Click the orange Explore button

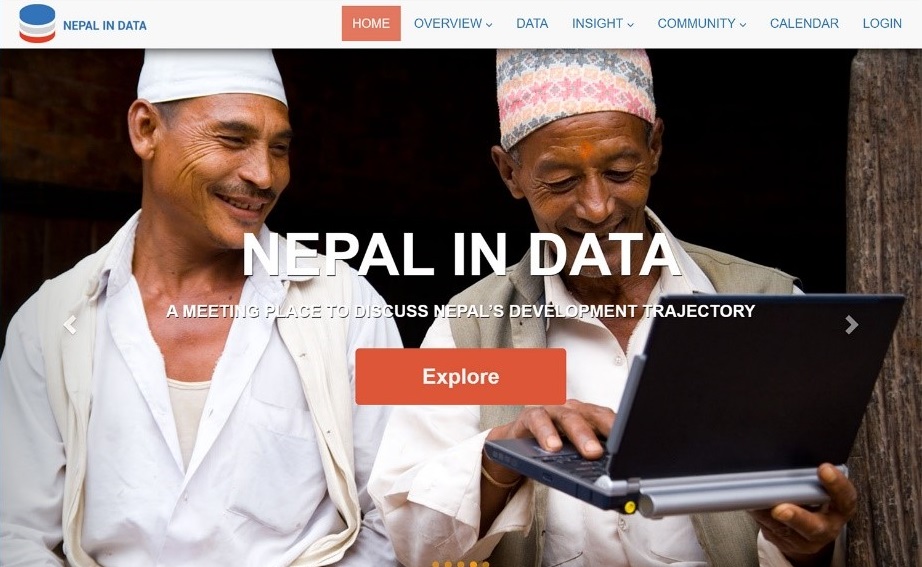tap(460, 376)
